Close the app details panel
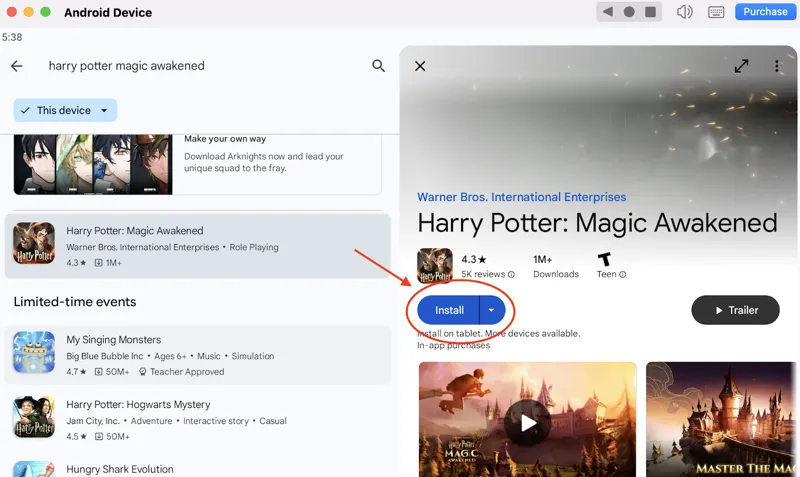Screen dimensions: 800x477 pos(420,66)
